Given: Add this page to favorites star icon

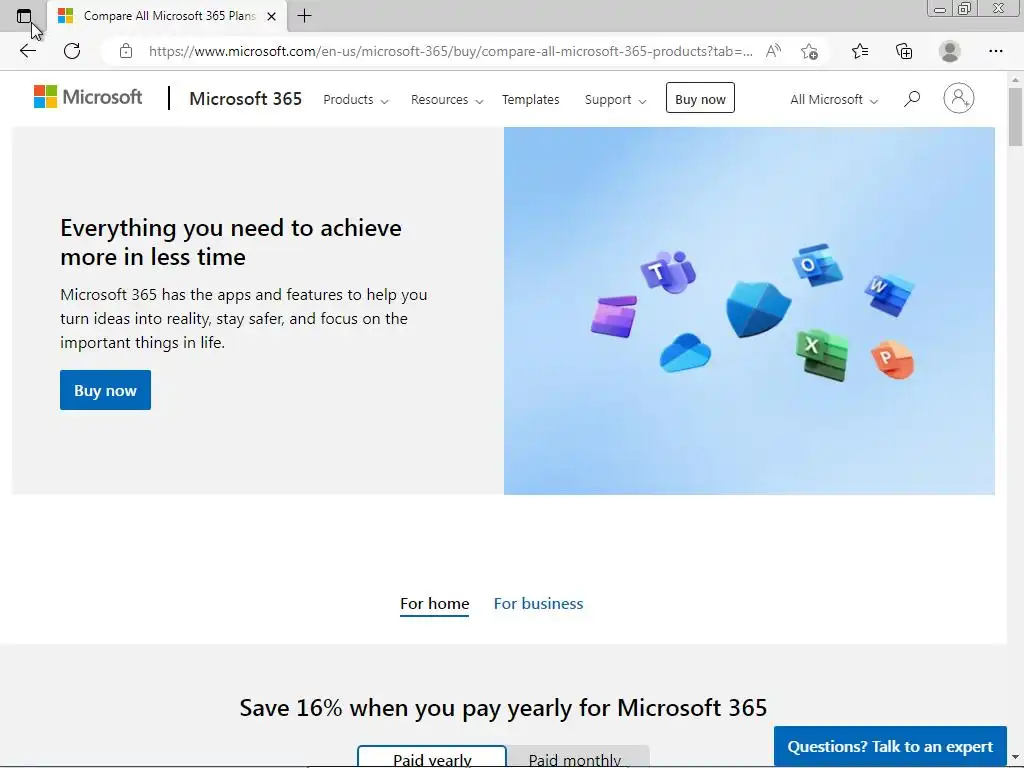Looking at the screenshot, I should point(809,51).
